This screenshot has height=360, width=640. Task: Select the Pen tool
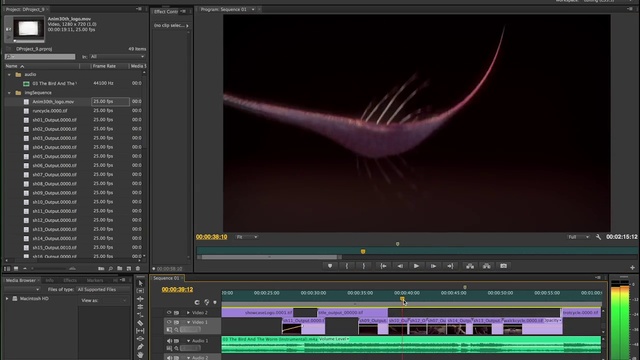click(140, 347)
